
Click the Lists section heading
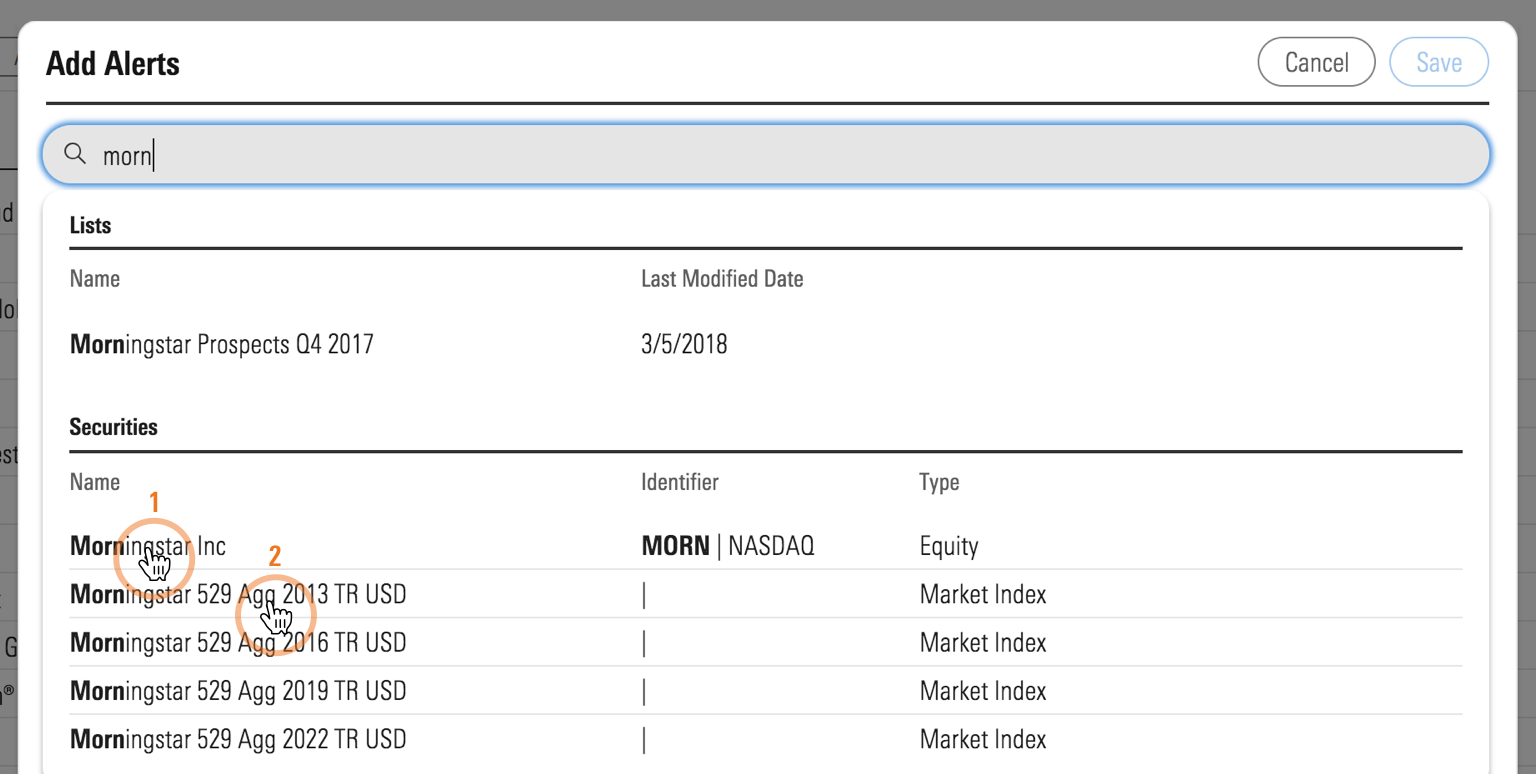point(90,225)
